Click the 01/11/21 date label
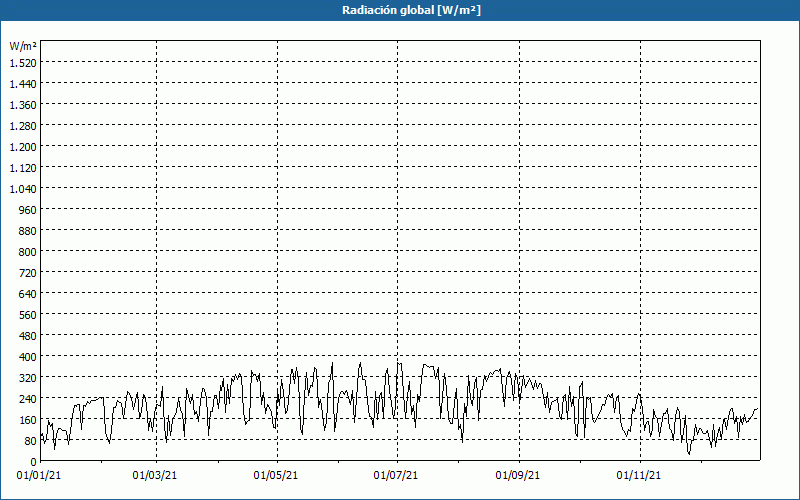 (x=639, y=476)
